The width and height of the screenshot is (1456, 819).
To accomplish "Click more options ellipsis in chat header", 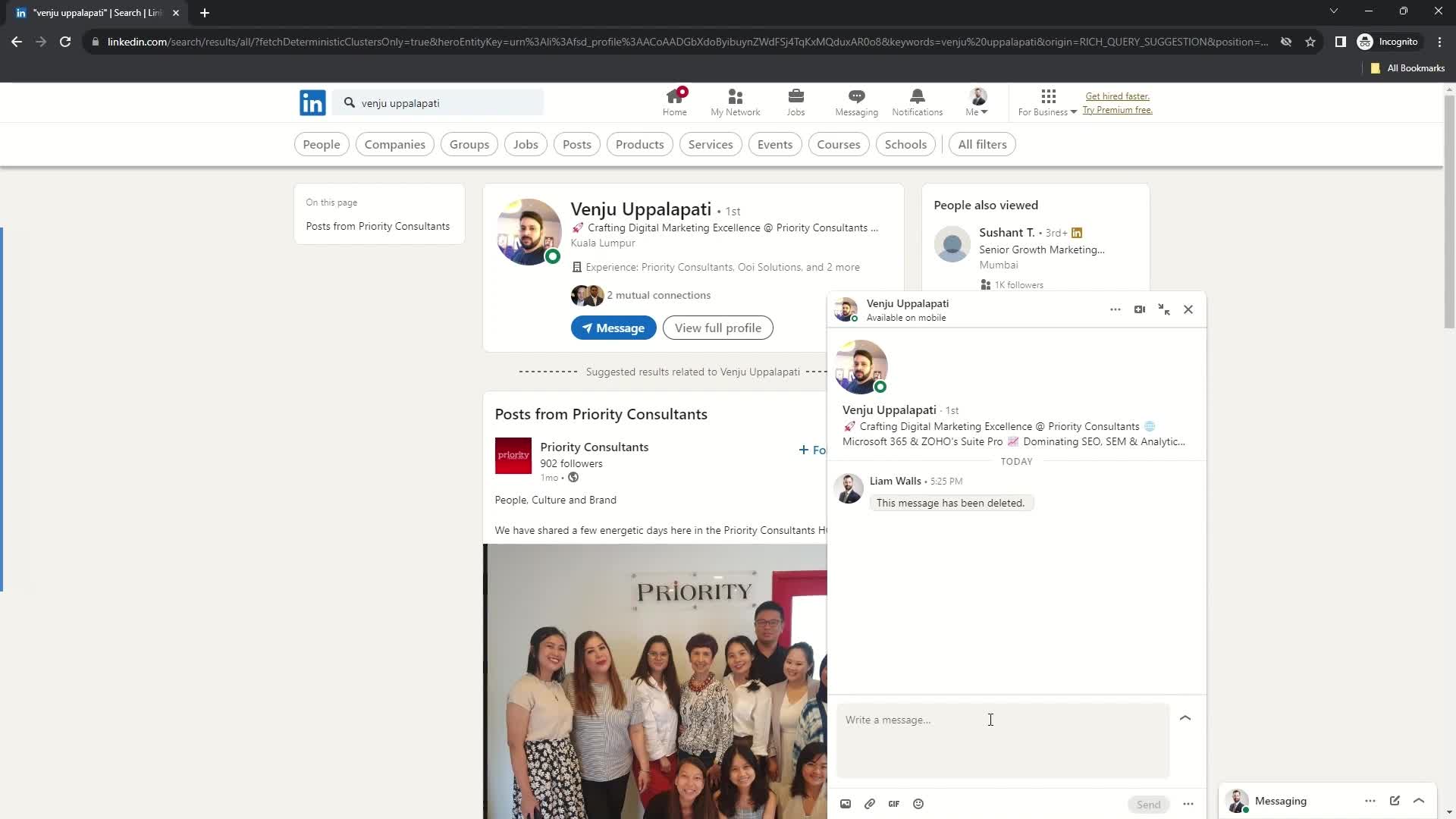I will tap(1115, 309).
